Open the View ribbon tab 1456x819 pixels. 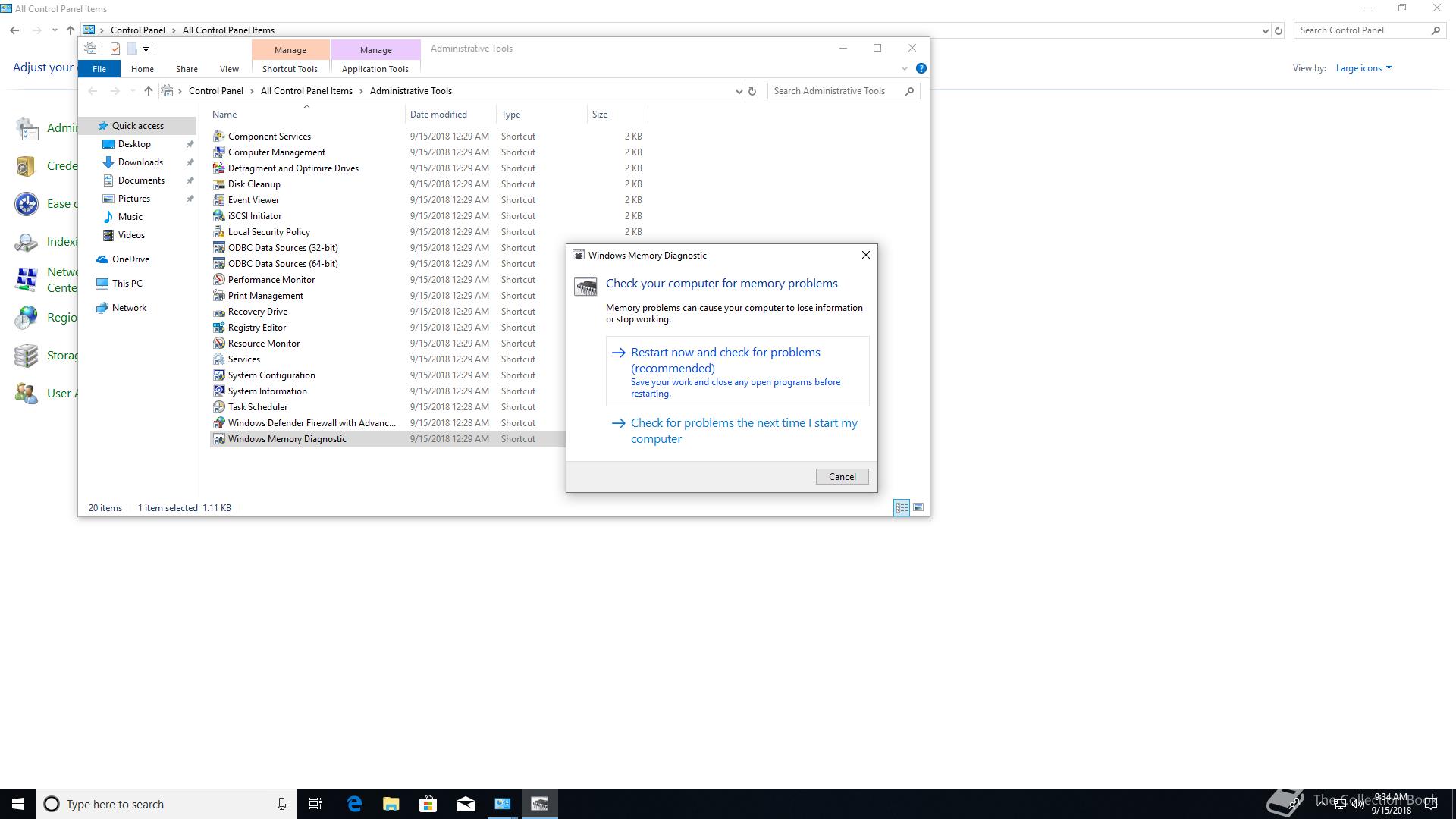tap(229, 69)
